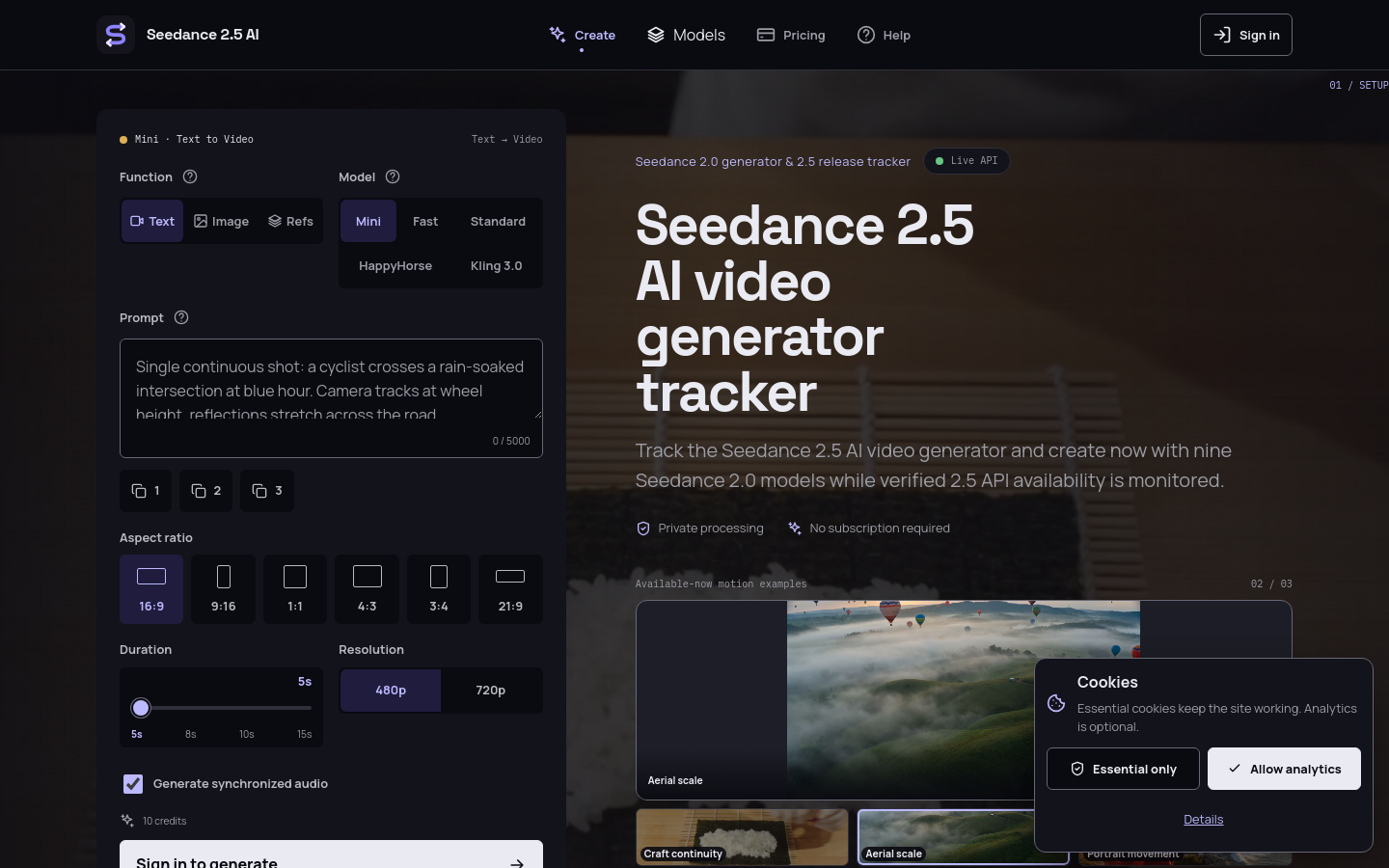Click the sign-in arrow icon
Viewport: 1389px width, 868px height.
click(1222, 35)
